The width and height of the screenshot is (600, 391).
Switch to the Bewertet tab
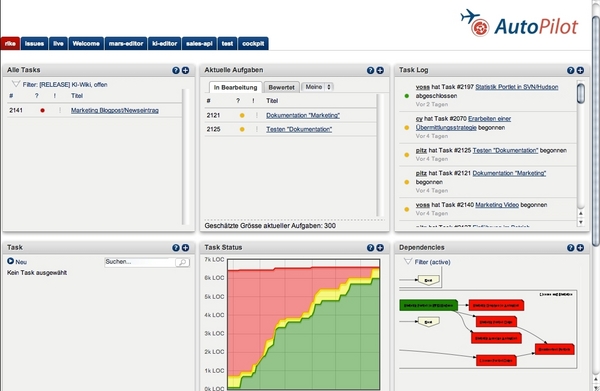point(281,87)
